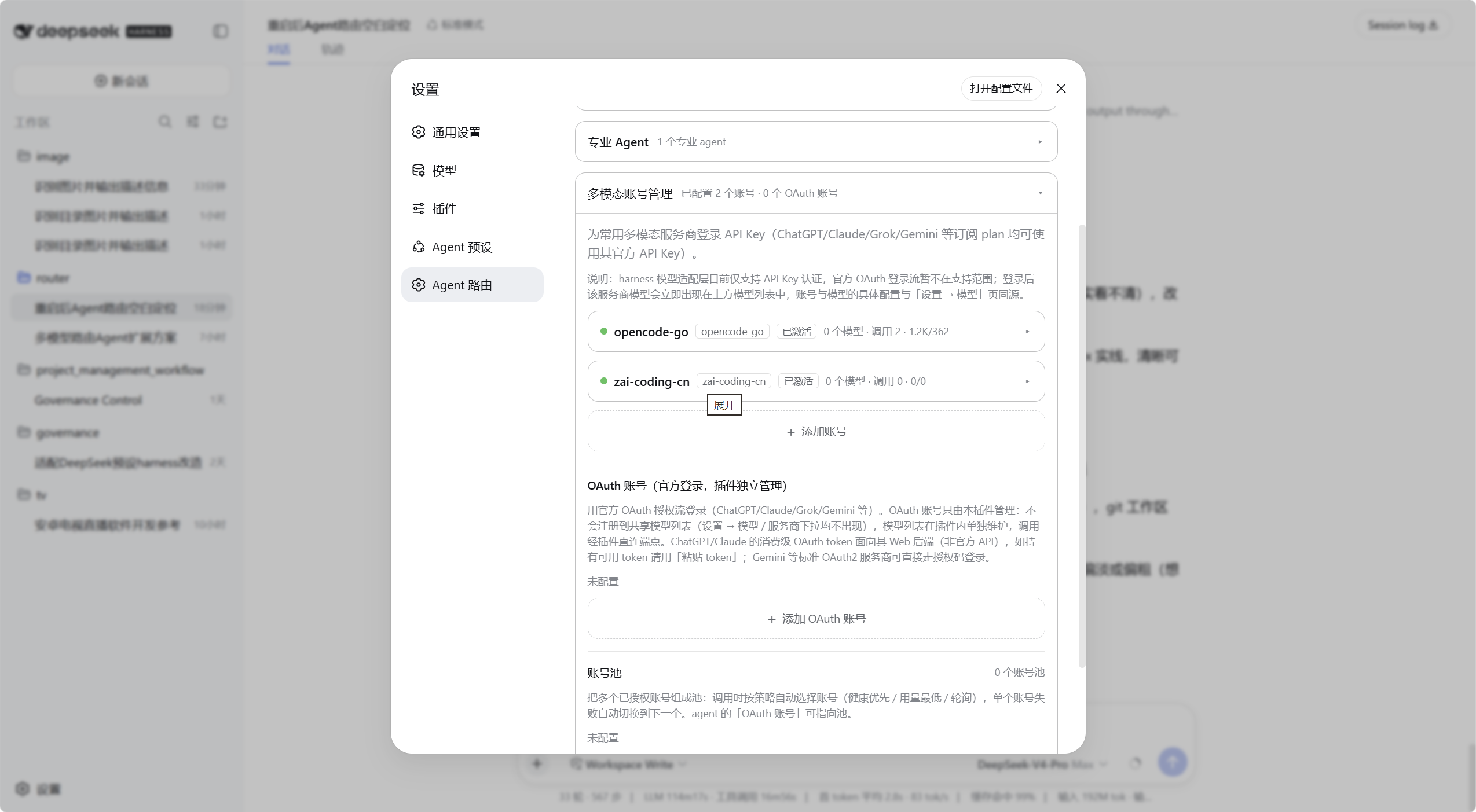Screen dimensions: 1476x812
Task: Expand the 专业 Agent section
Action: (816, 142)
